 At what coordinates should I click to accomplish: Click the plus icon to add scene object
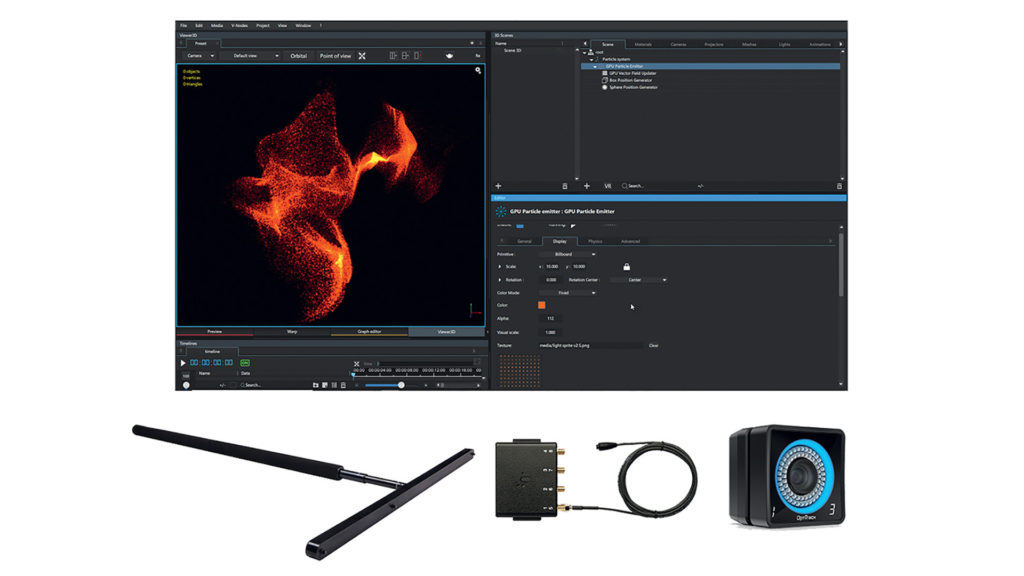(x=498, y=186)
